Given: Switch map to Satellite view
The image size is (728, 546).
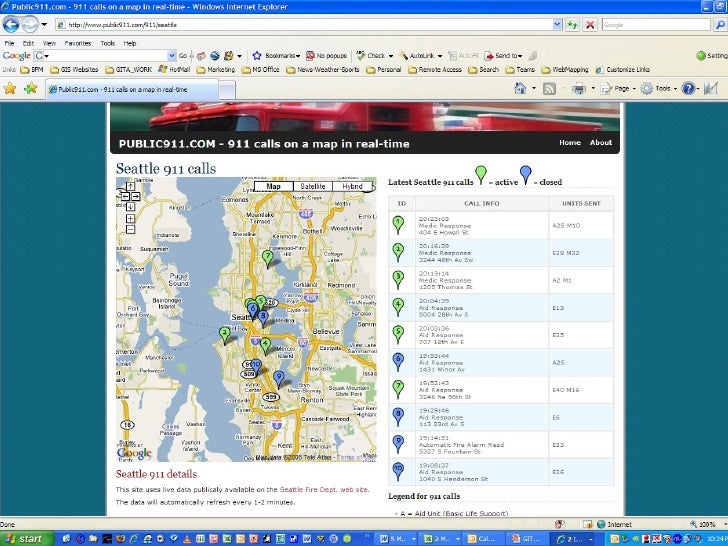Looking at the screenshot, I should 313,186.
